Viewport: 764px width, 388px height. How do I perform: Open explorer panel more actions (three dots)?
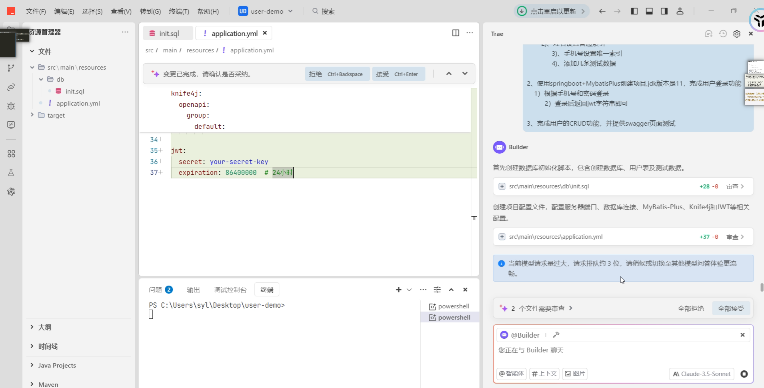tap(125, 32)
